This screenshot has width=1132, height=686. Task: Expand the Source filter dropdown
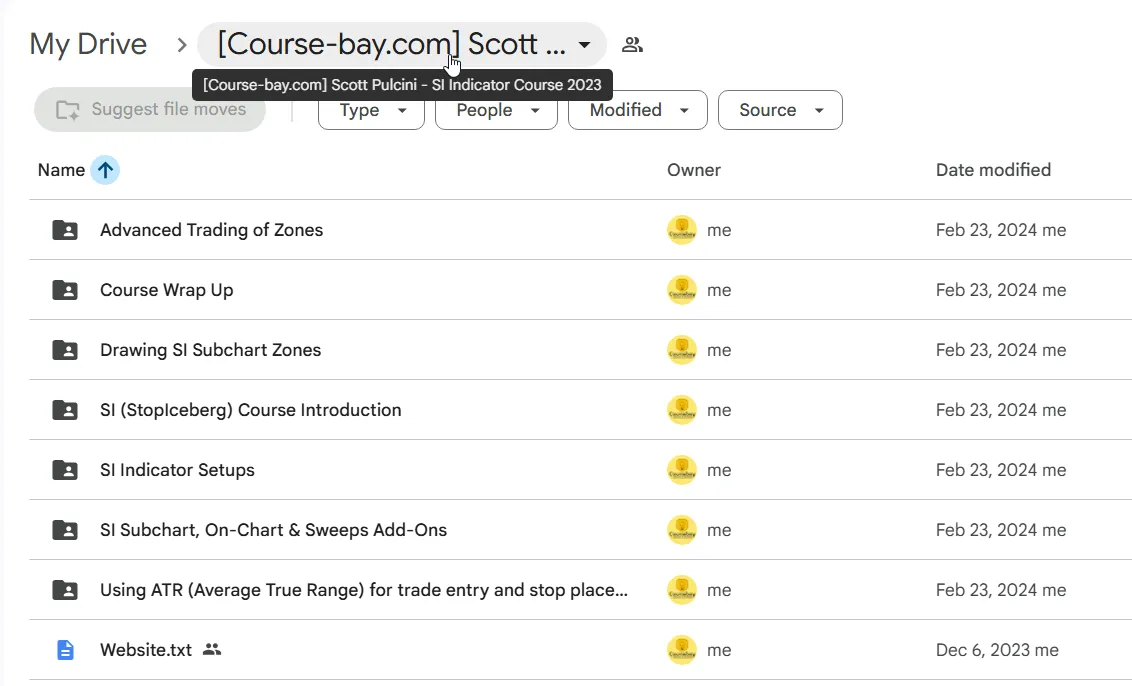pyautogui.click(x=780, y=110)
